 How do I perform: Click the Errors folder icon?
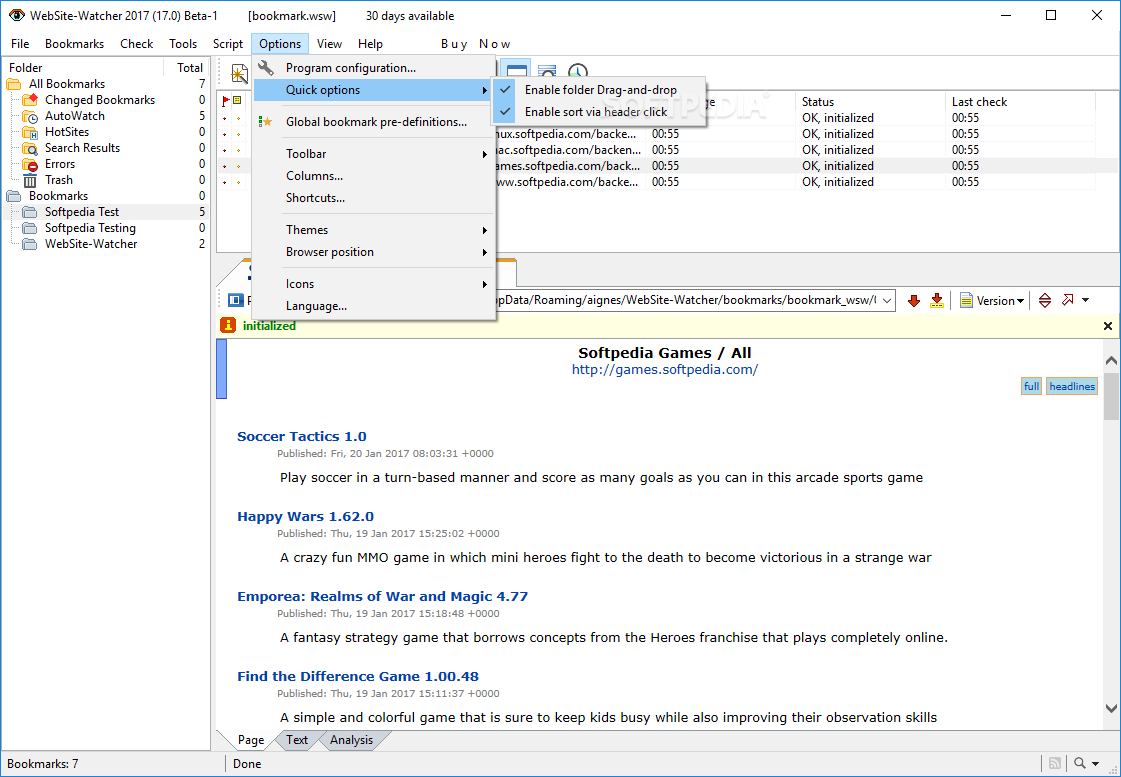(x=29, y=164)
